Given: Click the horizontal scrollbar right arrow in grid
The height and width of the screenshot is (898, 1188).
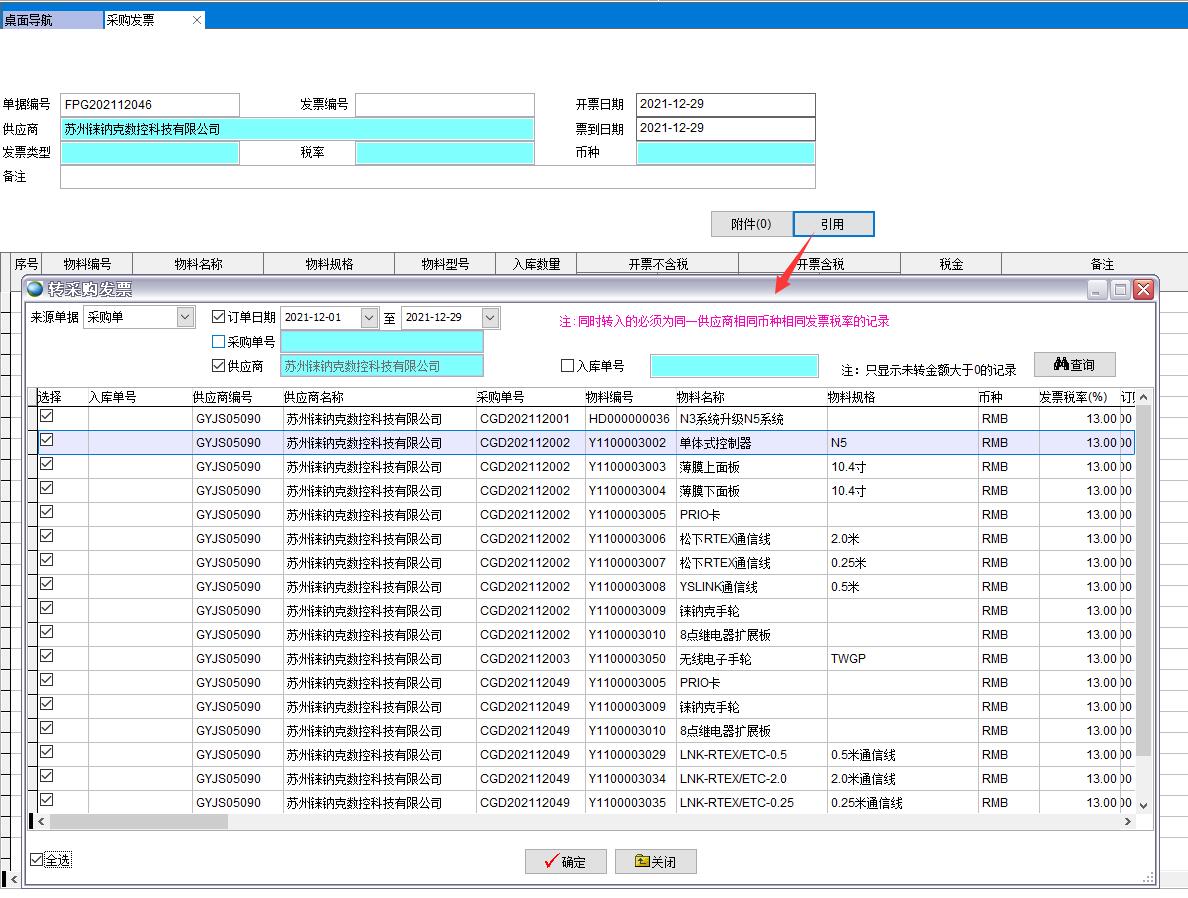Looking at the screenshot, I should coord(1128,821).
